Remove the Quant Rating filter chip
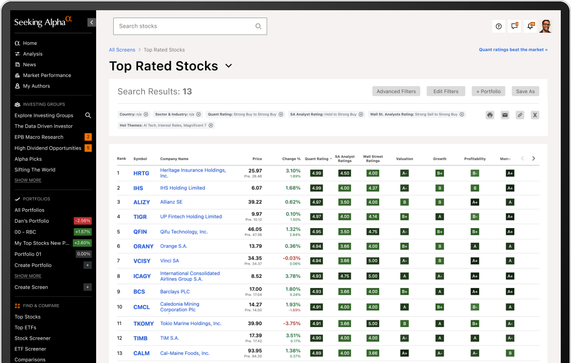Viewport: 571px width, 363px height. (x=281, y=114)
